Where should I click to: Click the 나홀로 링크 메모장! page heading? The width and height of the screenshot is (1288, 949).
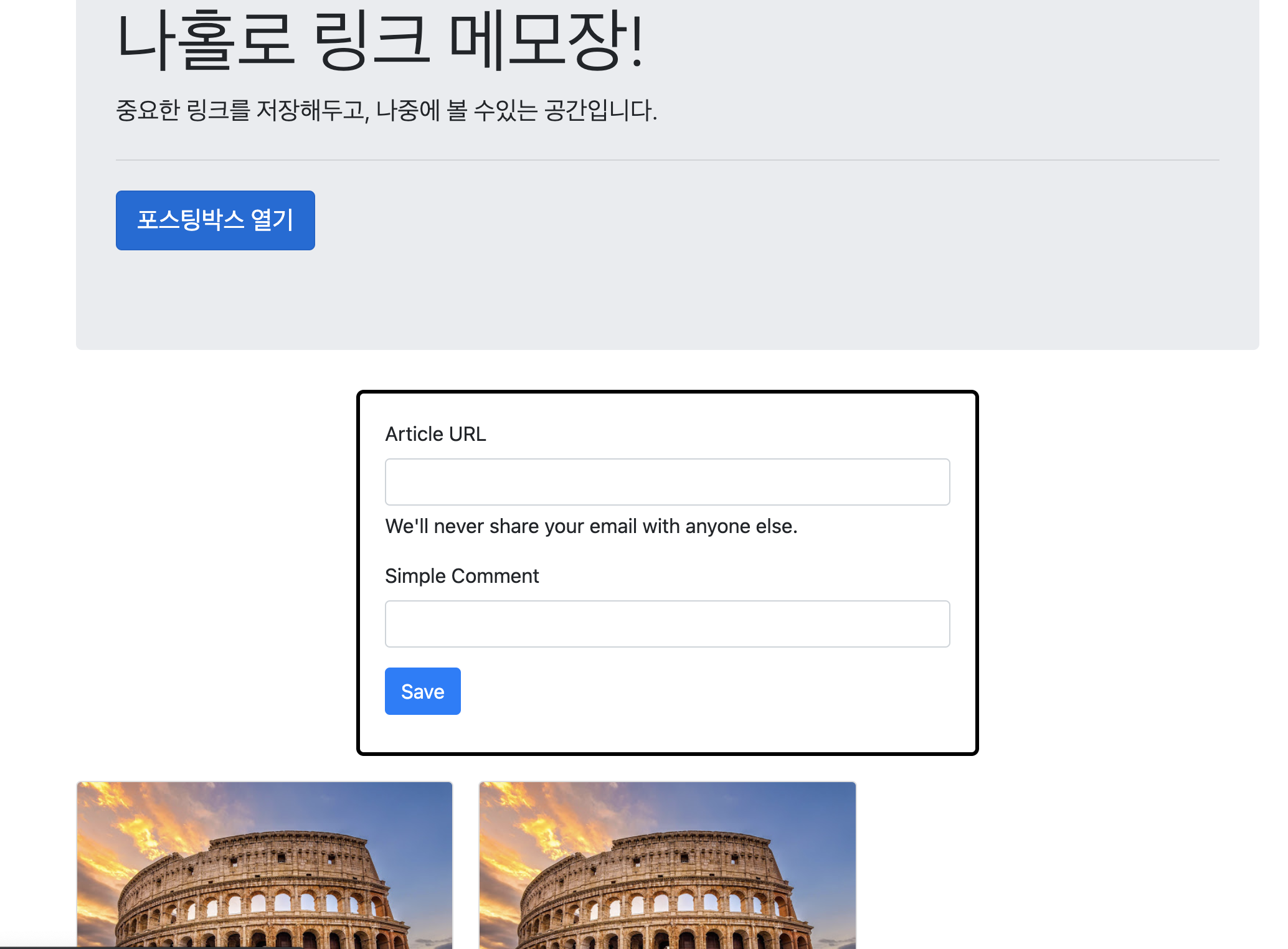click(380, 40)
